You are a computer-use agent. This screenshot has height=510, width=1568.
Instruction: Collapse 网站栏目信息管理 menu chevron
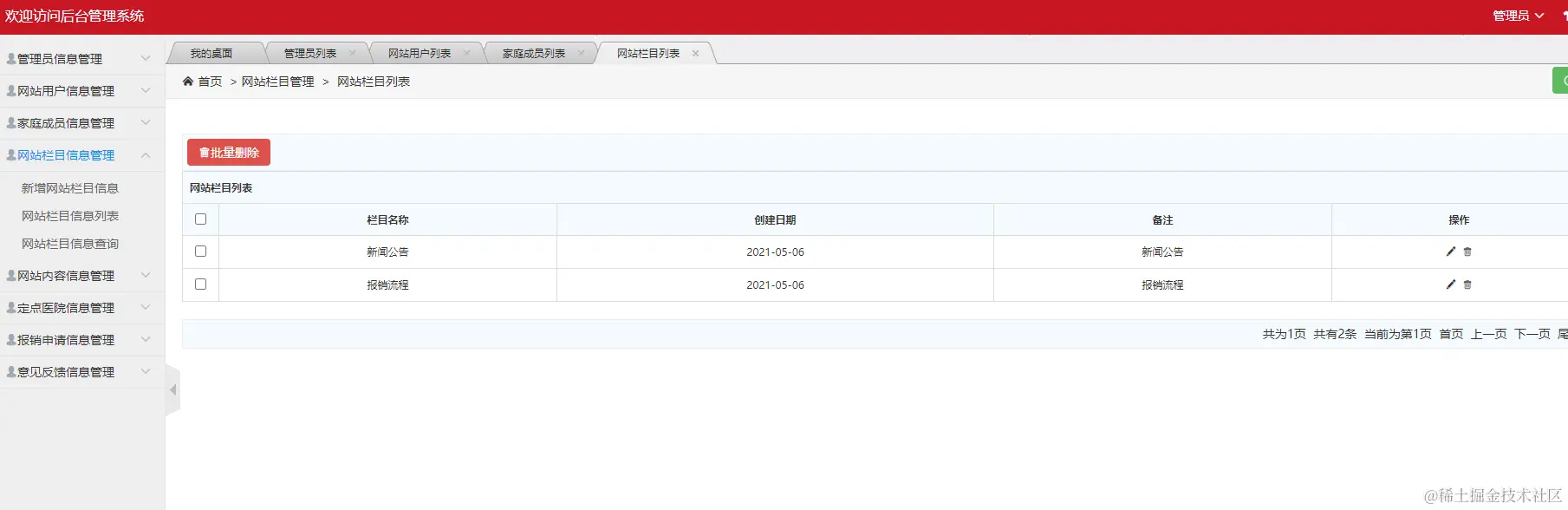[146, 154]
